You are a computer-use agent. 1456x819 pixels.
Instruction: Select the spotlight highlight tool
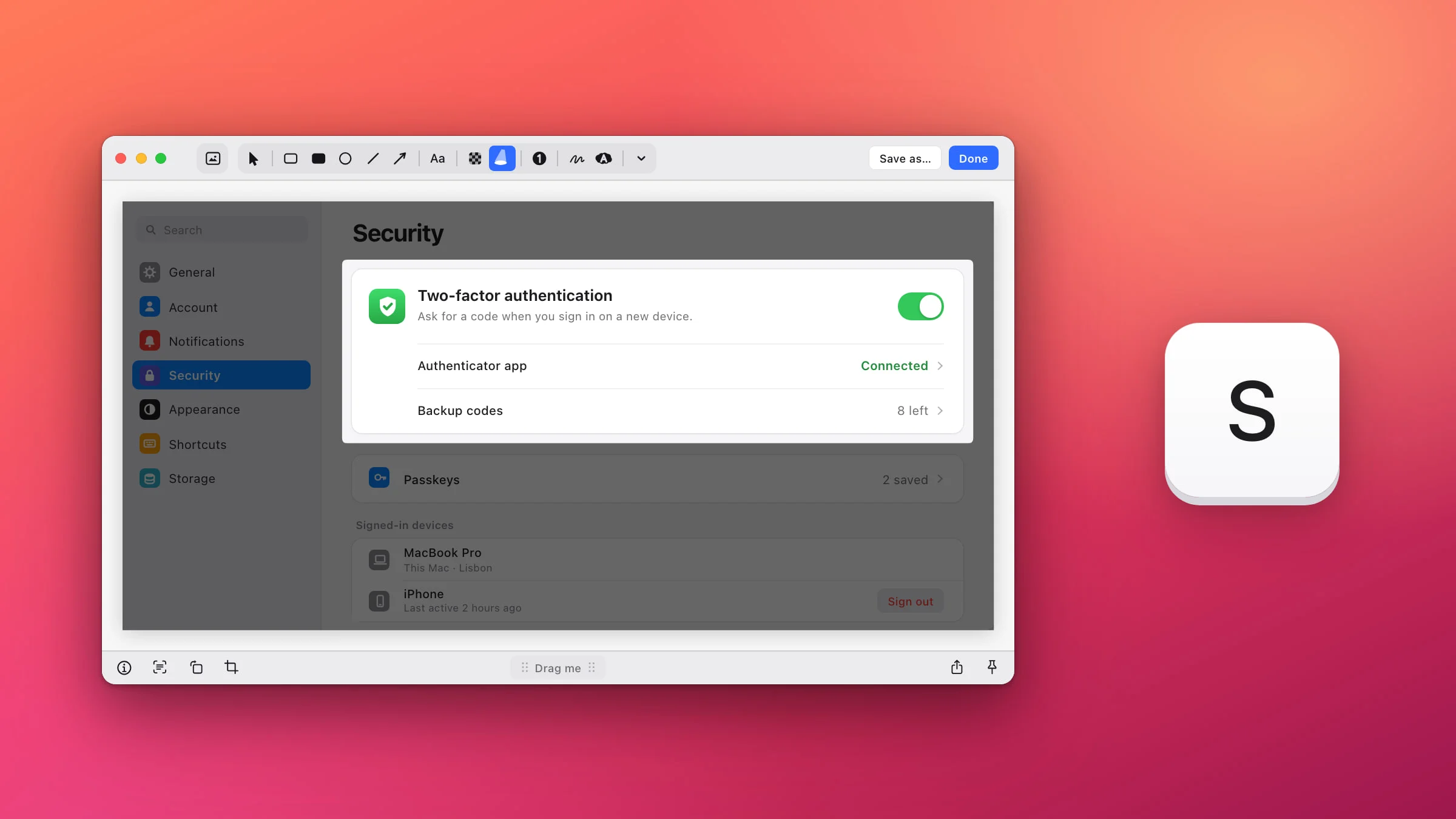coord(502,158)
